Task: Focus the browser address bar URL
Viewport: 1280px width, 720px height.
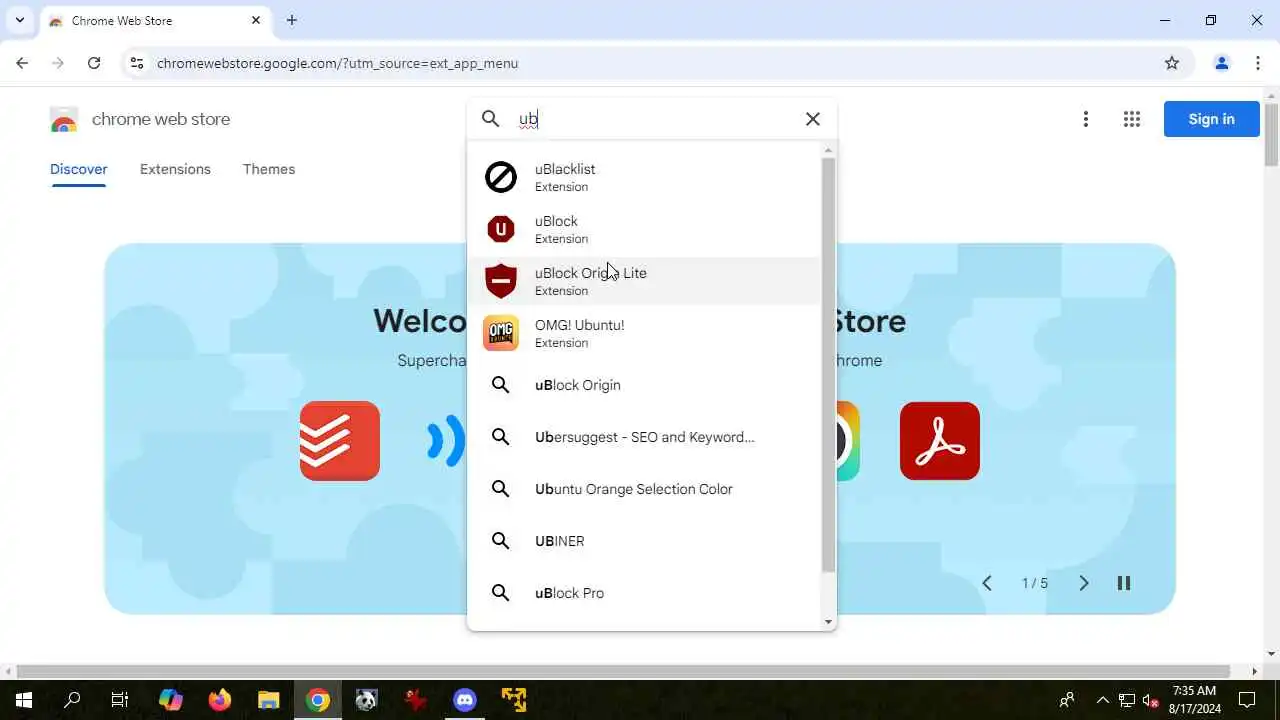Action: point(338,63)
